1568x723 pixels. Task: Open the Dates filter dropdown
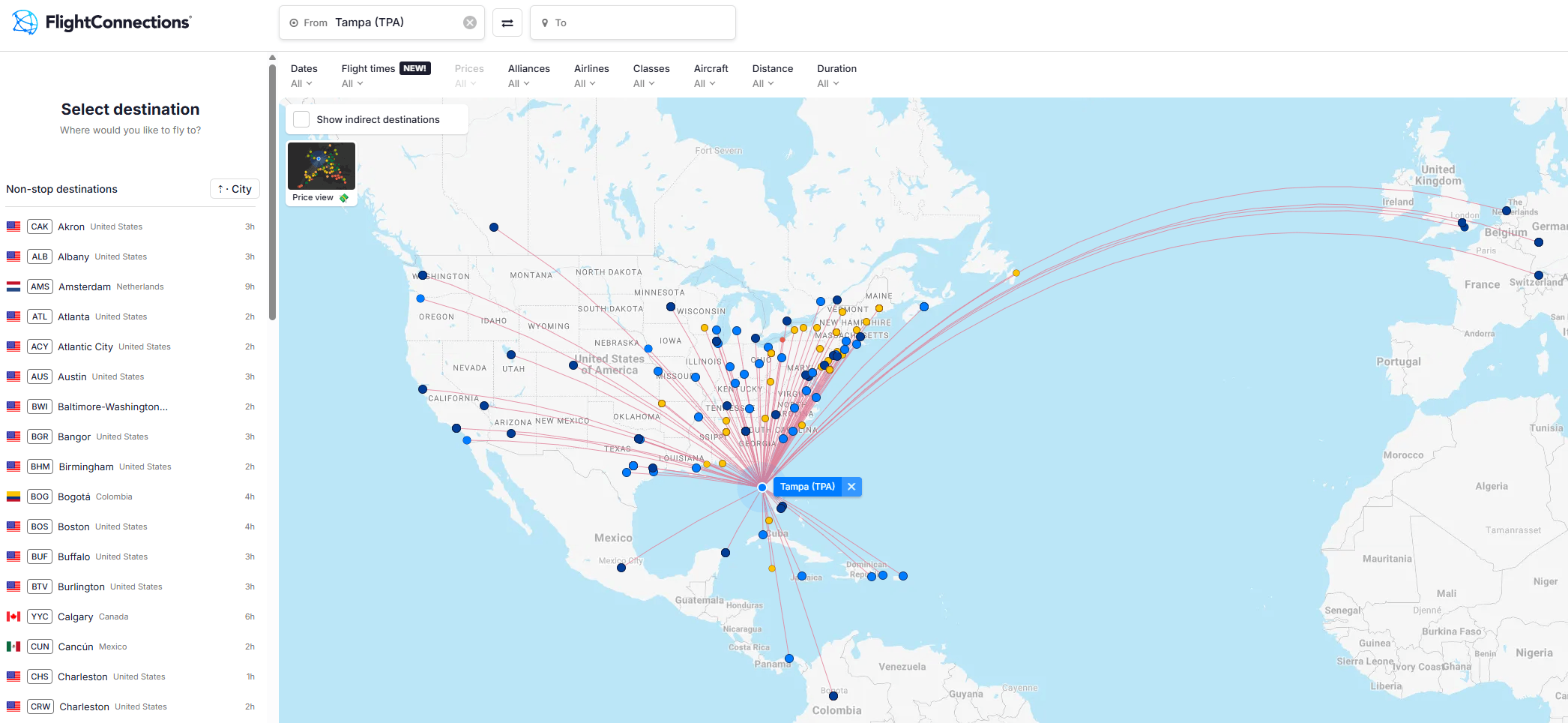coord(303,76)
